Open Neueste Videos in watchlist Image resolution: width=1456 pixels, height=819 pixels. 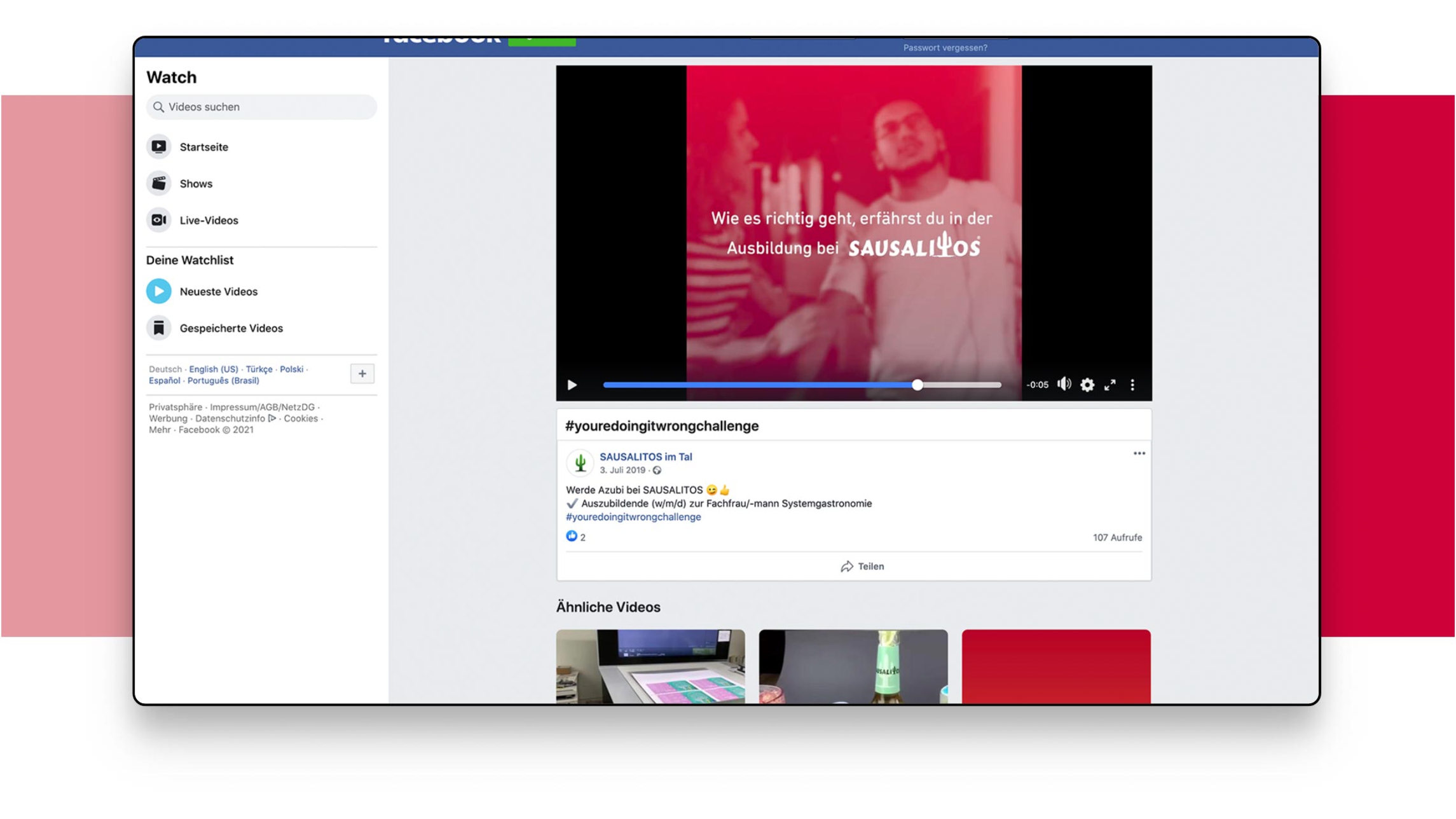click(218, 291)
